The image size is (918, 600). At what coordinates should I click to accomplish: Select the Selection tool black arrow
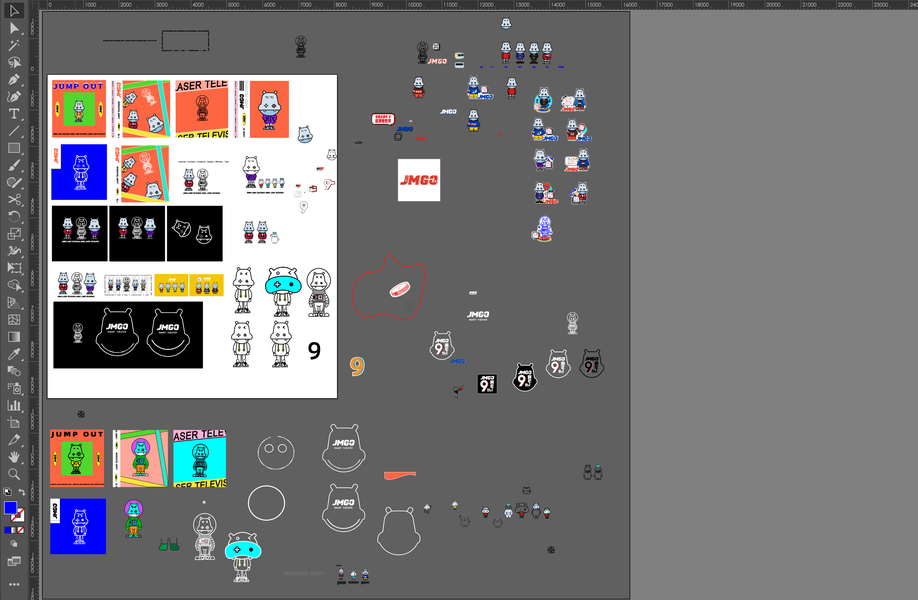[x=13, y=11]
